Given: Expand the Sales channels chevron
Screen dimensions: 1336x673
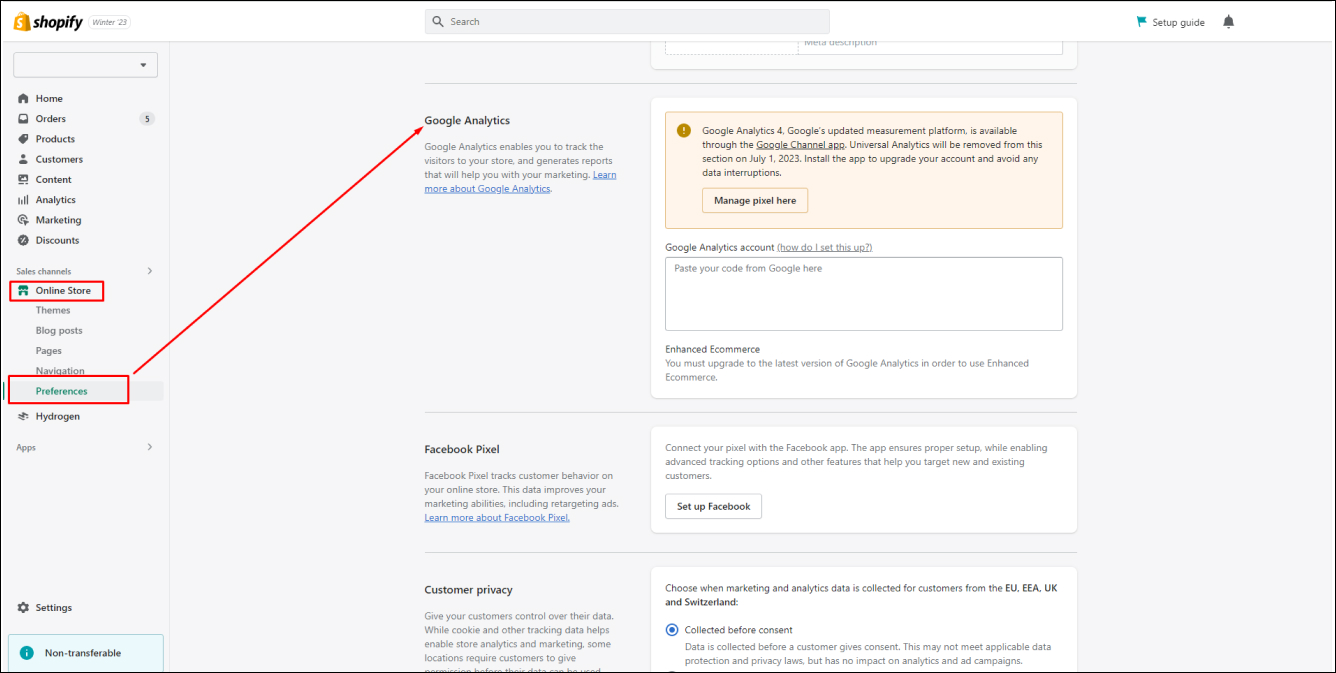Looking at the screenshot, I should coord(150,271).
